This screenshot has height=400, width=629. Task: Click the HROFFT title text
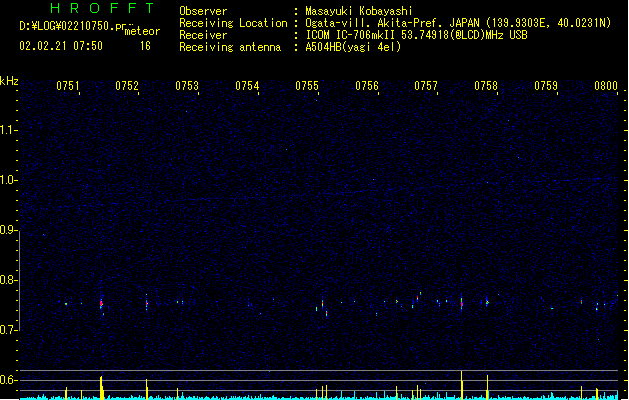pyautogui.click(x=102, y=8)
